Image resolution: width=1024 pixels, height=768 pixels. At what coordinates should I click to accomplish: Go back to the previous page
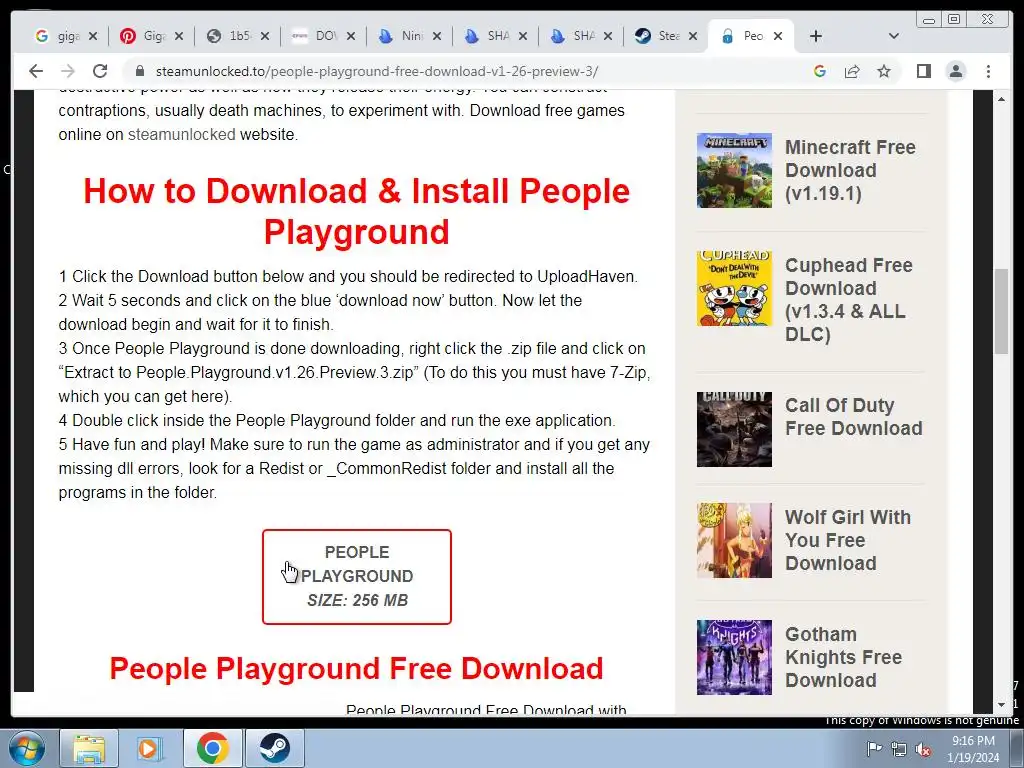[x=36, y=71]
